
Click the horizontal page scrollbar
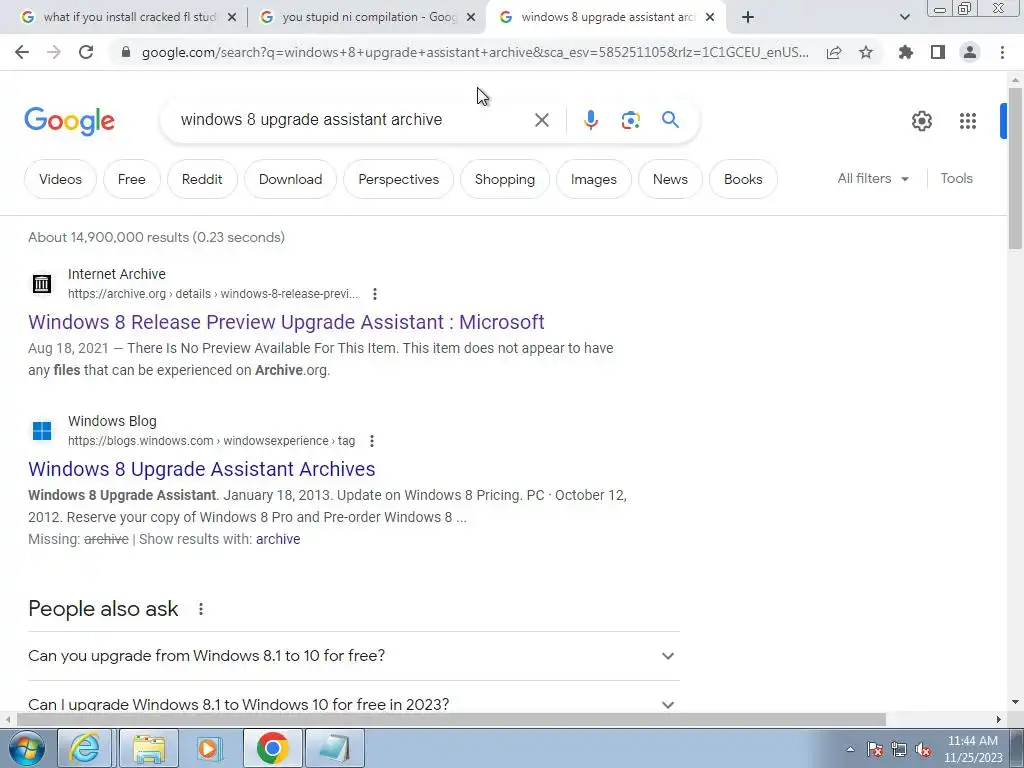(x=451, y=719)
